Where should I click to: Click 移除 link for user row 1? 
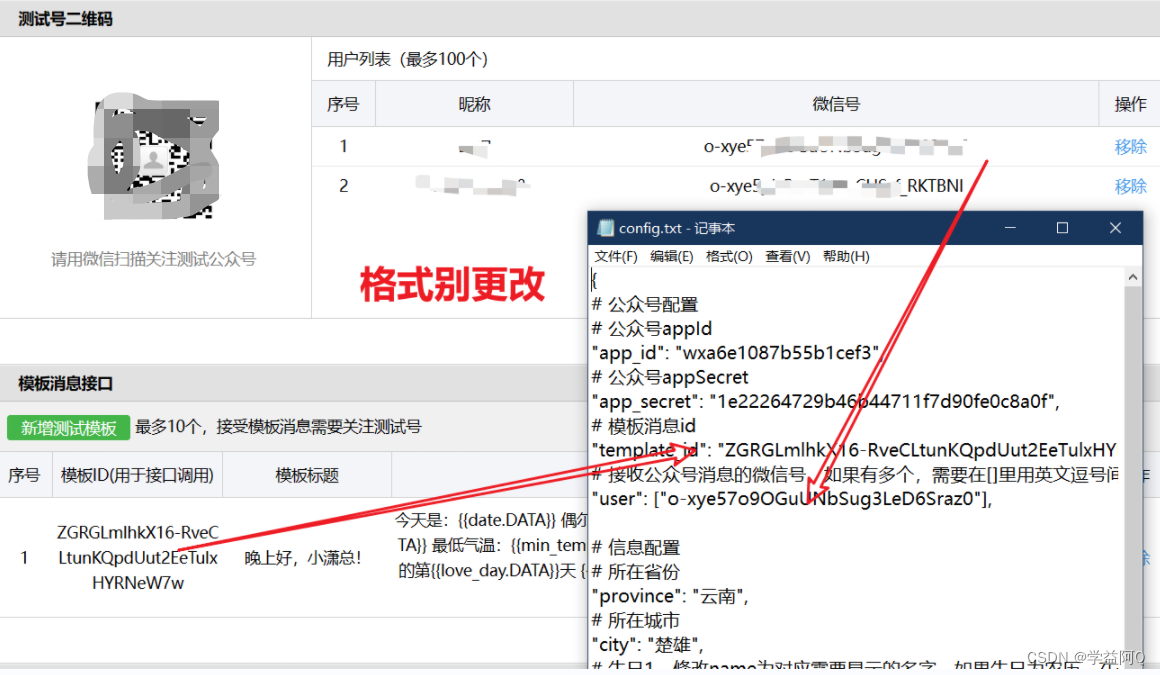(x=1130, y=147)
